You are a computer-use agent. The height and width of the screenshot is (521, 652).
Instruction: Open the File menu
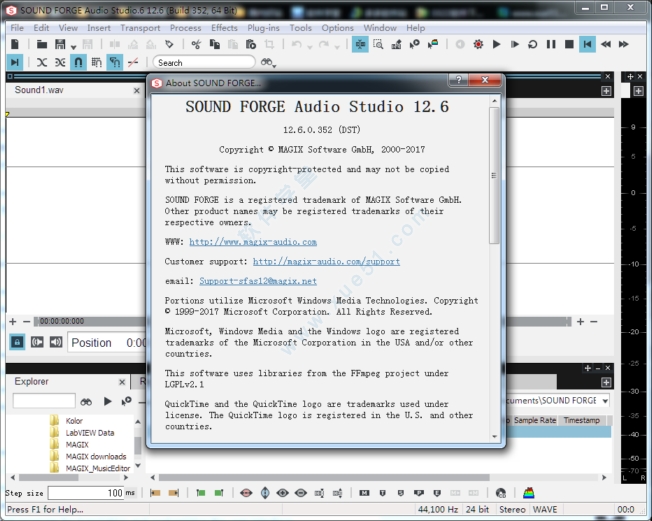[17, 28]
